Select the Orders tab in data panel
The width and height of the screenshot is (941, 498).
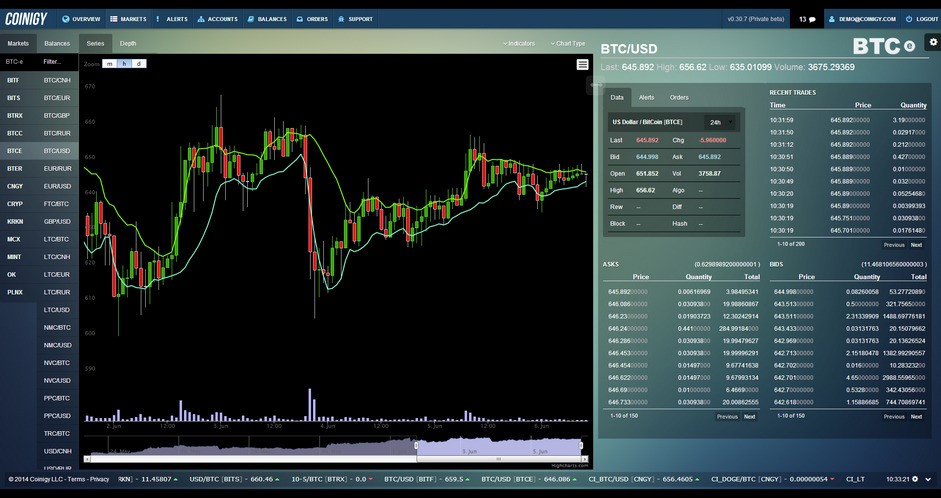point(679,97)
